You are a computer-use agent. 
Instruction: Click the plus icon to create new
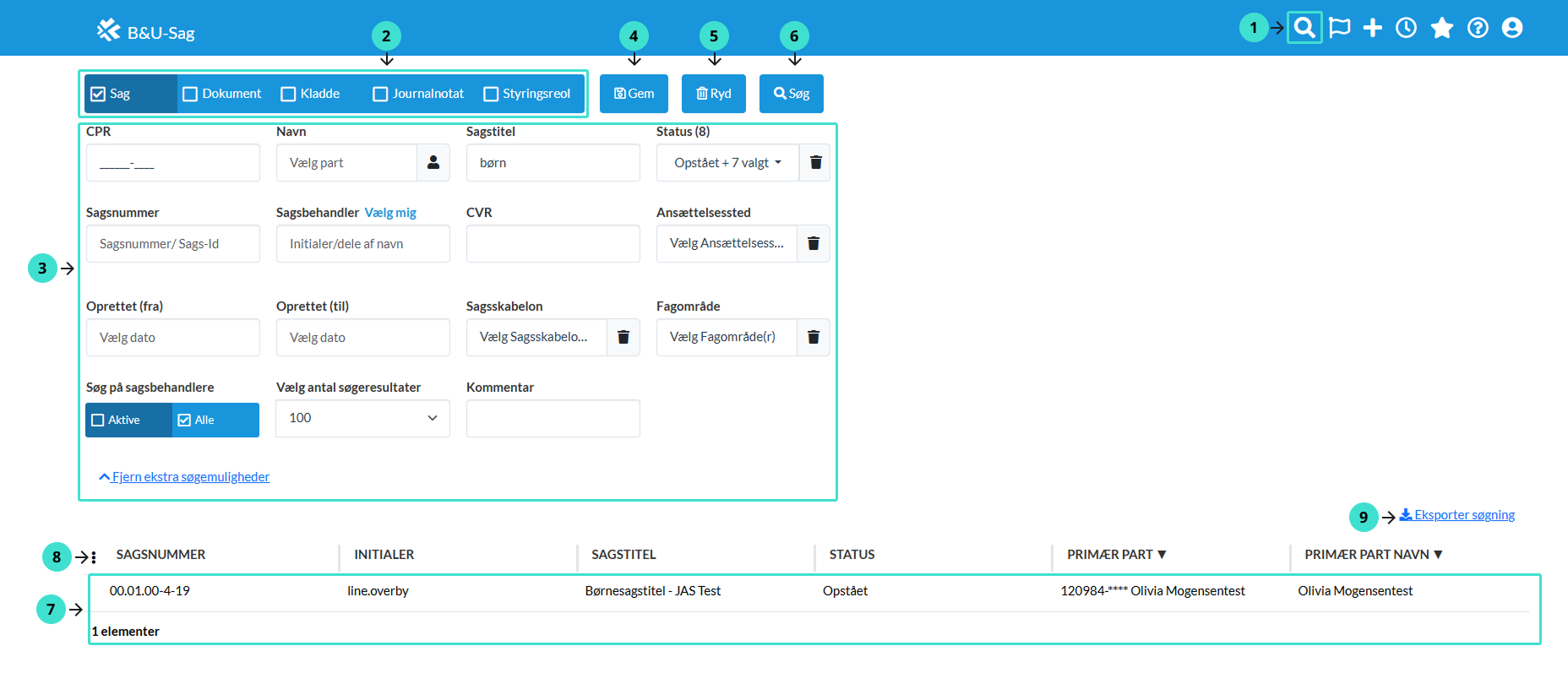pyautogui.click(x=1373, y=28)
